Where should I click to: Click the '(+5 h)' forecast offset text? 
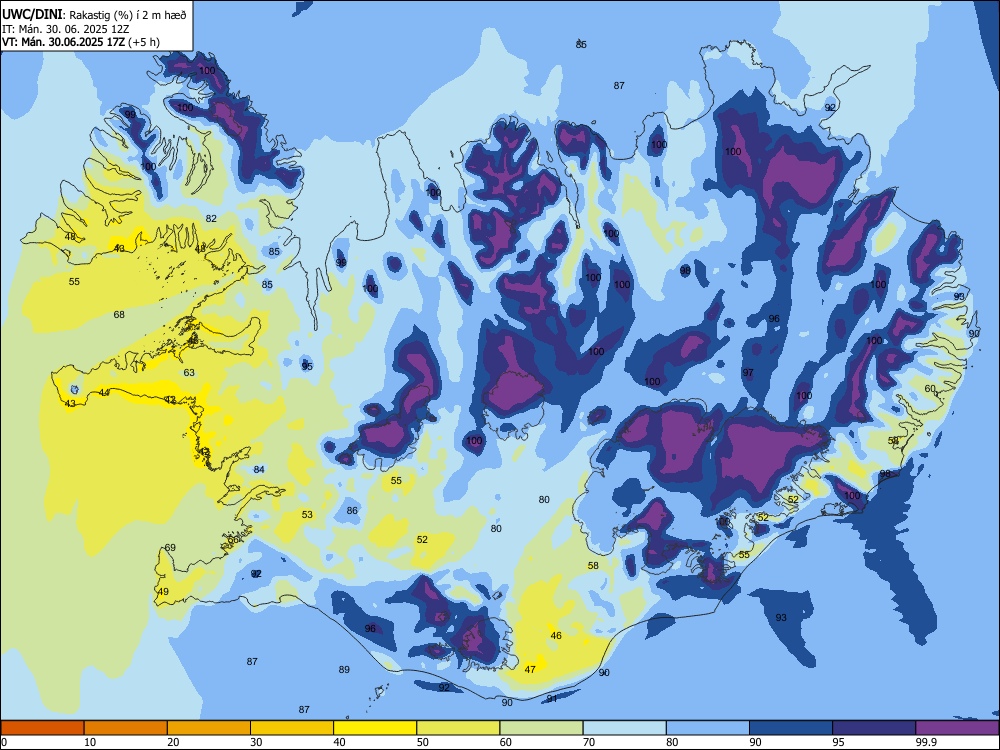tap(144, 42)
